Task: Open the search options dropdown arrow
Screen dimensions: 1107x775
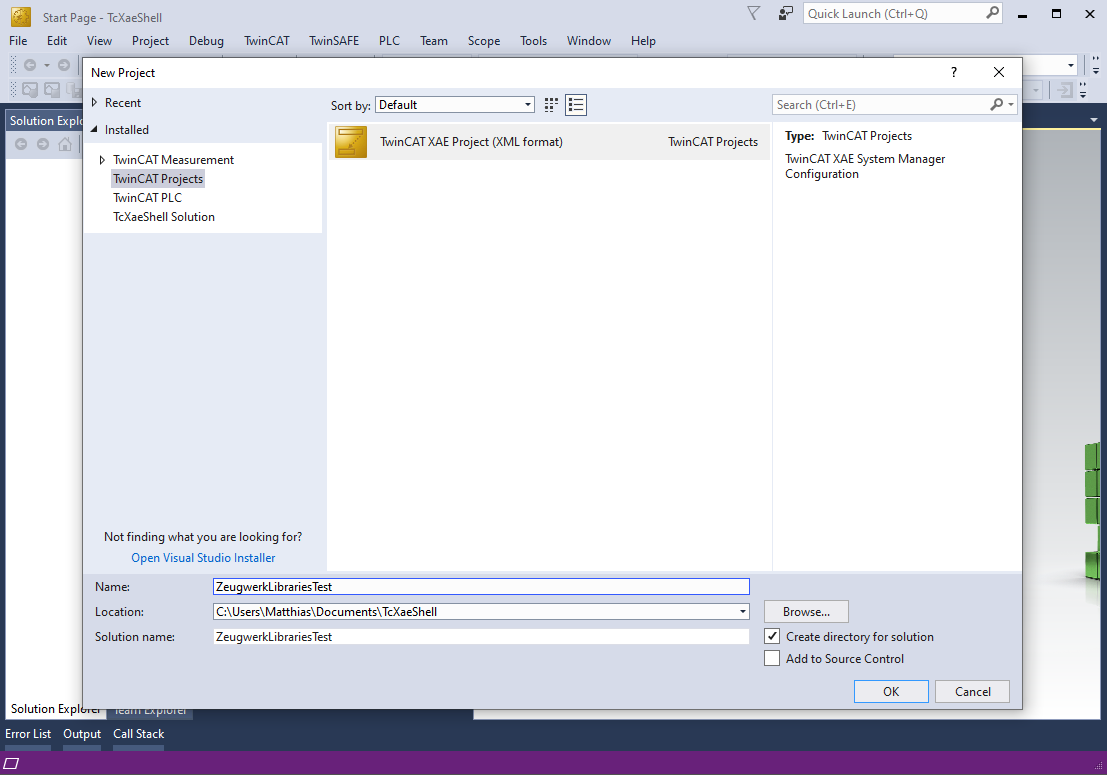Action: point(1011,104)
